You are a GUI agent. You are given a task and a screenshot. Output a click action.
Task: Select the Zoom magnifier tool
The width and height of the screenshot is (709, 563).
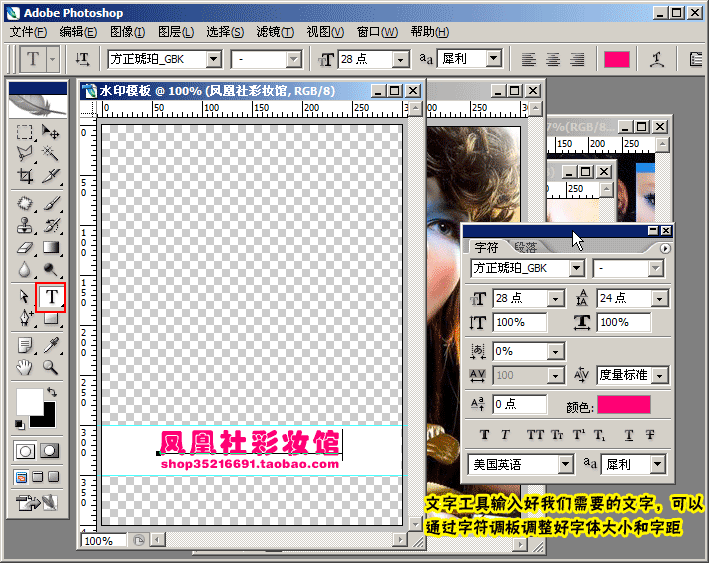[x=50, y=367]
